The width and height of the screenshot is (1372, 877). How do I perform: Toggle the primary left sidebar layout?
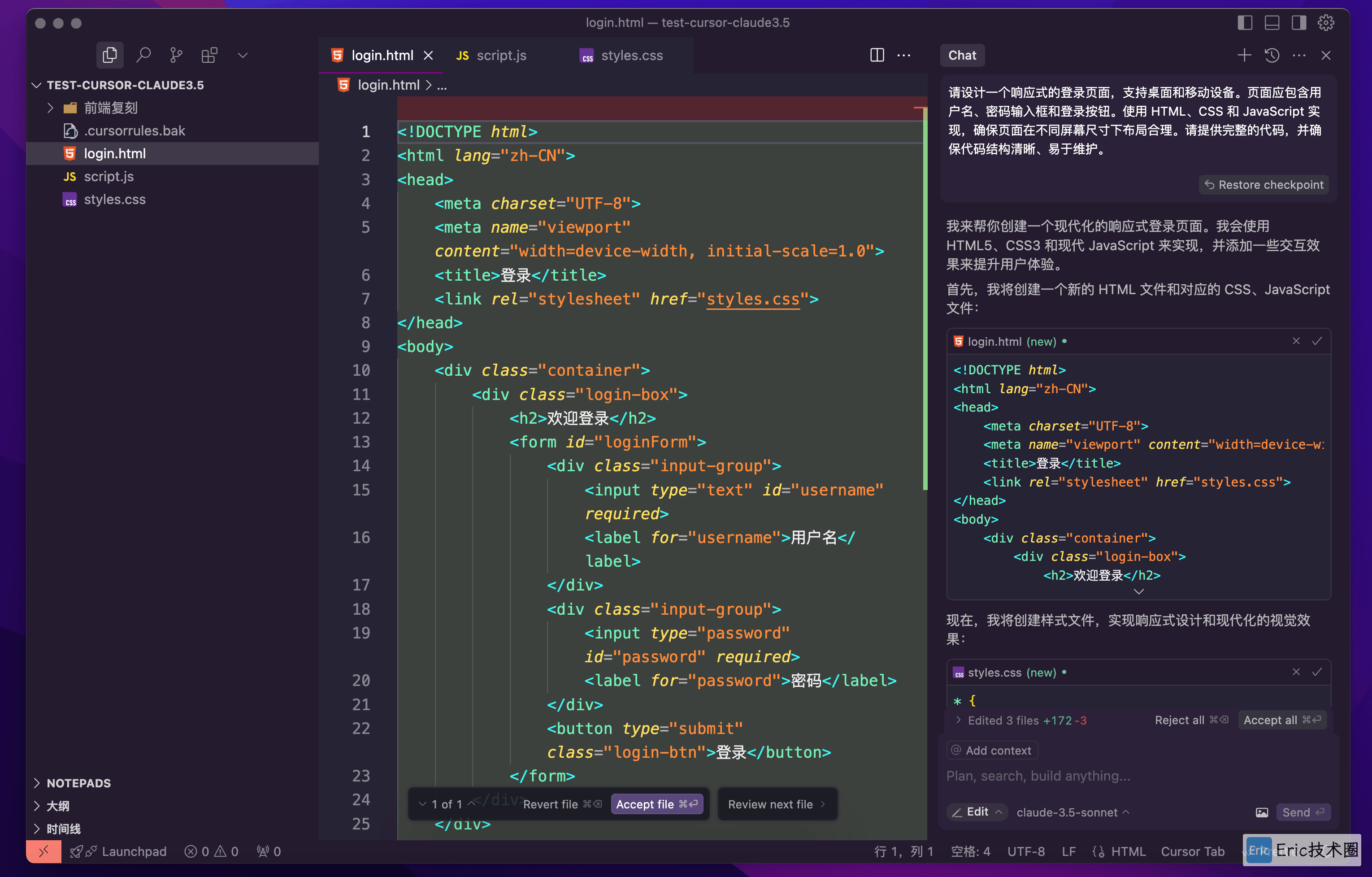click(1244, 23)
